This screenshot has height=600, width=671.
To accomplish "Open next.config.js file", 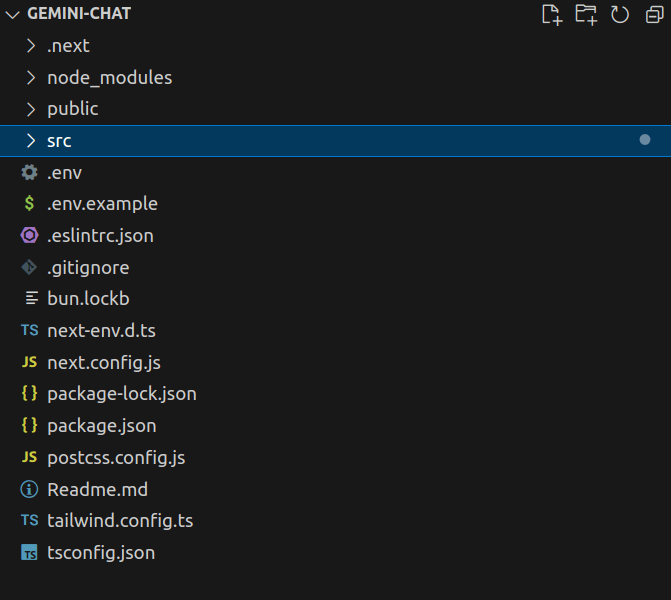I will (104, 363).
